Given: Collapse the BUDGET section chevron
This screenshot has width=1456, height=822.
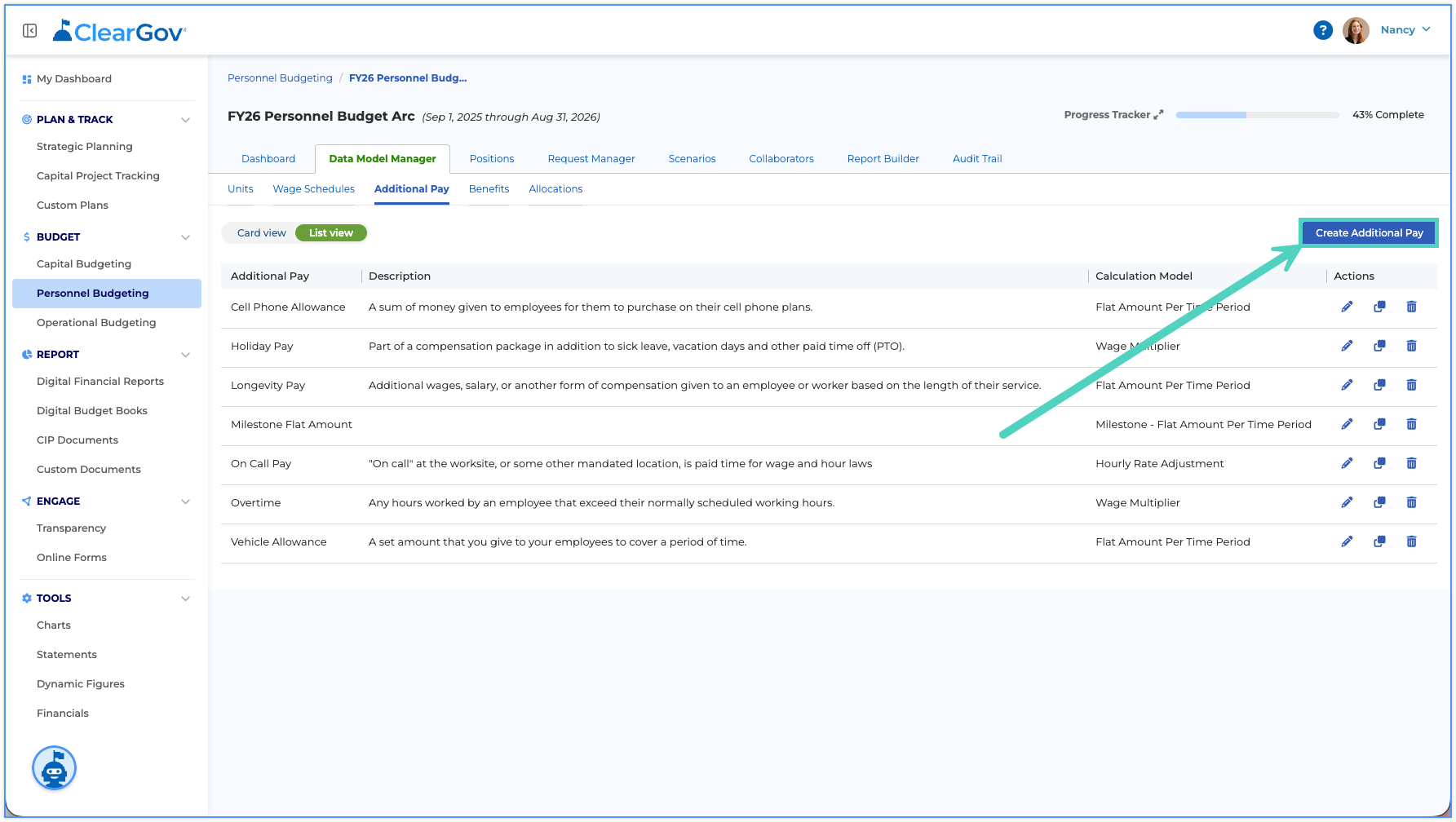Looking at the screenshot, I should [185, 237].
